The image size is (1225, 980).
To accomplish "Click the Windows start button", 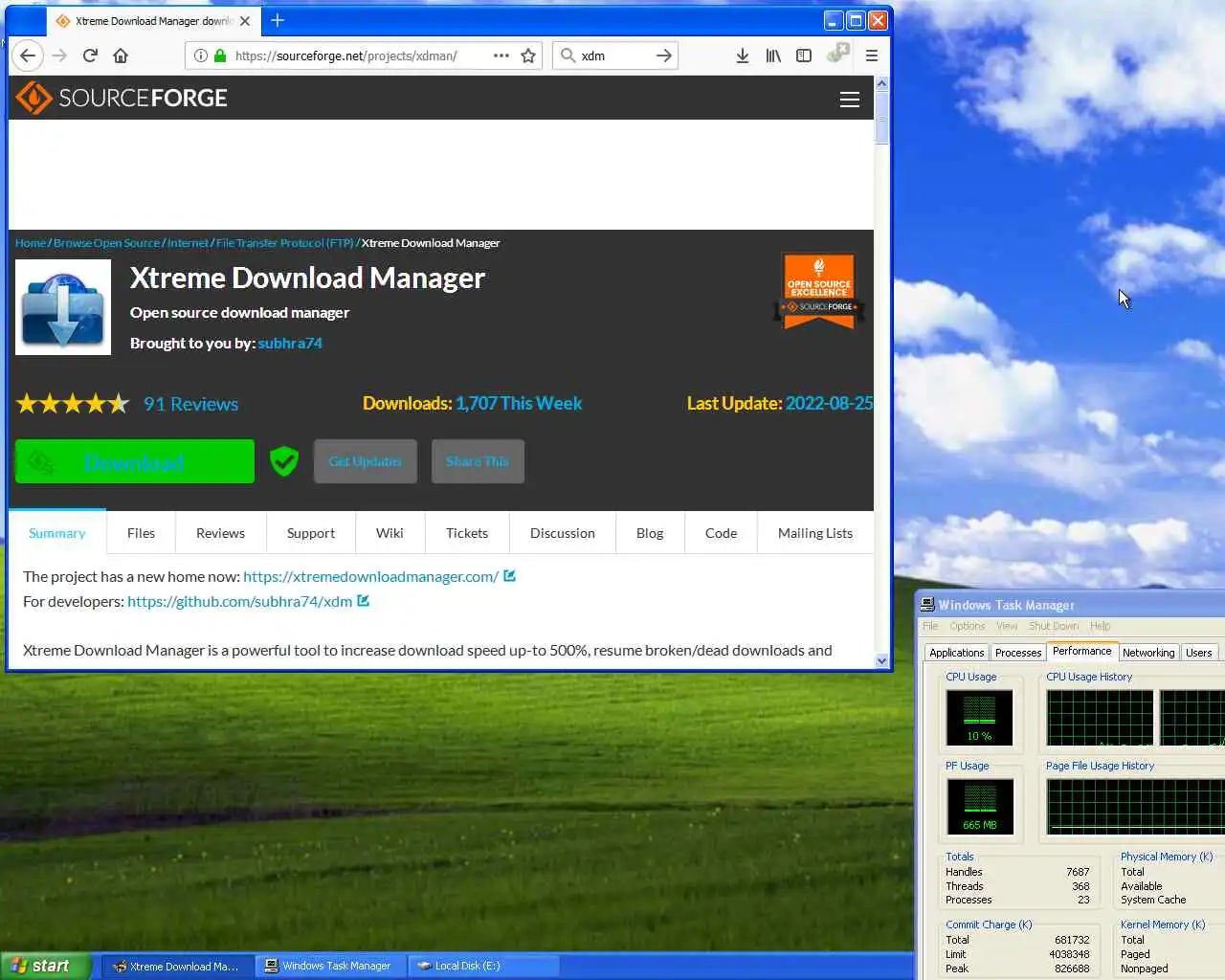I will [x=44, y=966].
